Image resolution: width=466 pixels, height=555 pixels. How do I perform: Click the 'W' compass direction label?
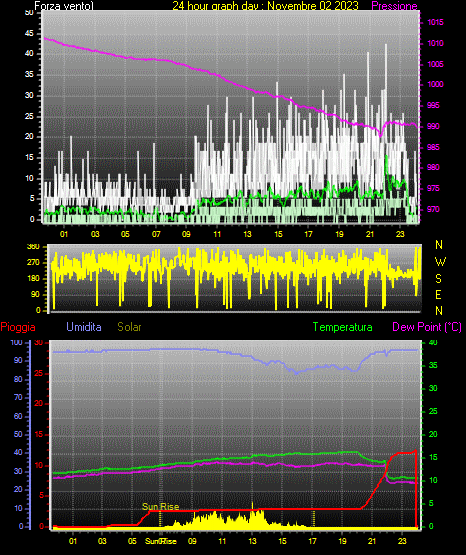click(440, 262)
